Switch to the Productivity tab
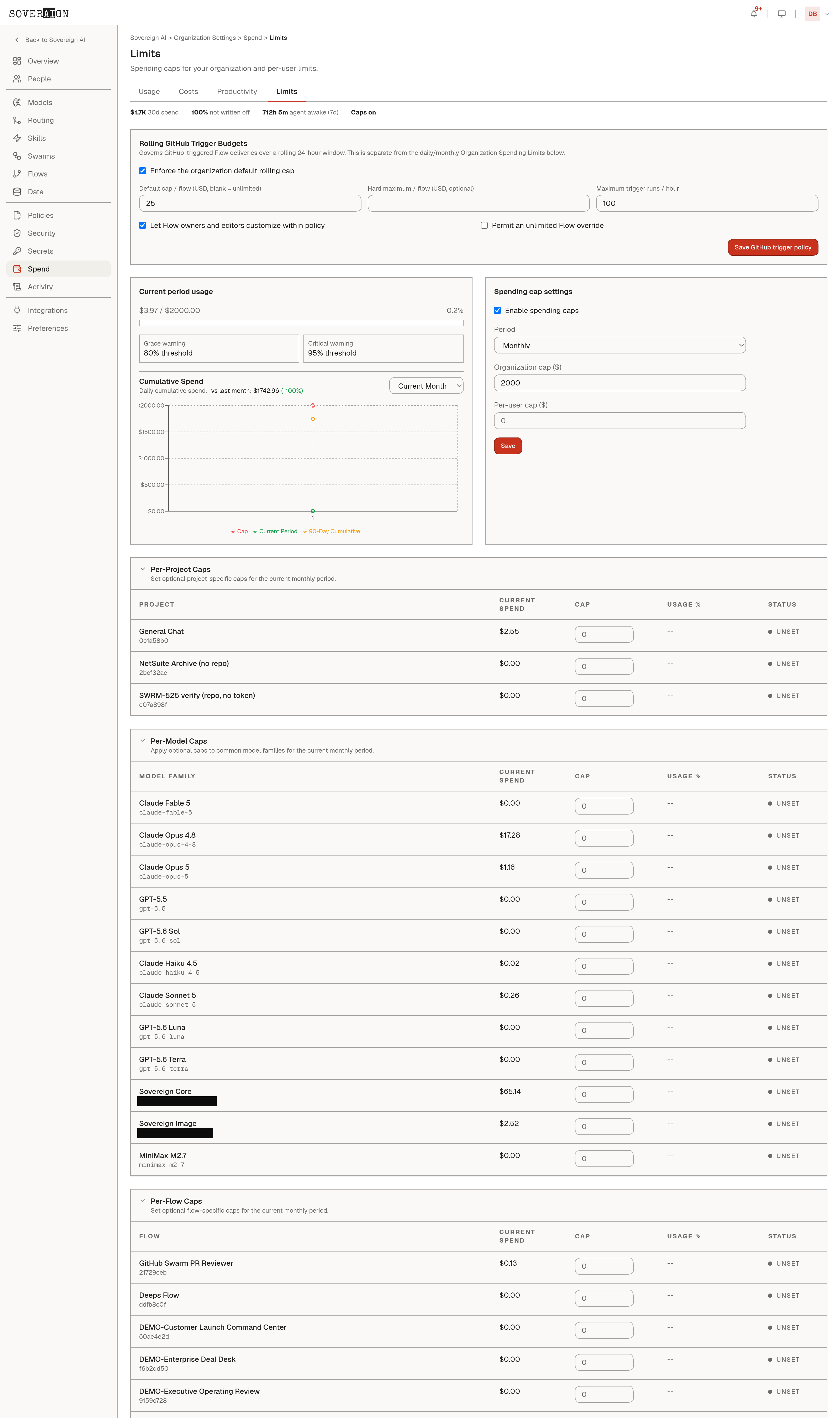The image size is (840, 1418). 237,91
